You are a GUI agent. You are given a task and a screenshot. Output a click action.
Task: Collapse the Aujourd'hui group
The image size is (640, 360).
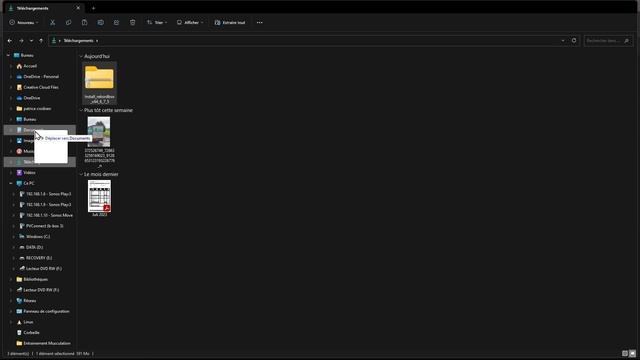tap(81, 56)
